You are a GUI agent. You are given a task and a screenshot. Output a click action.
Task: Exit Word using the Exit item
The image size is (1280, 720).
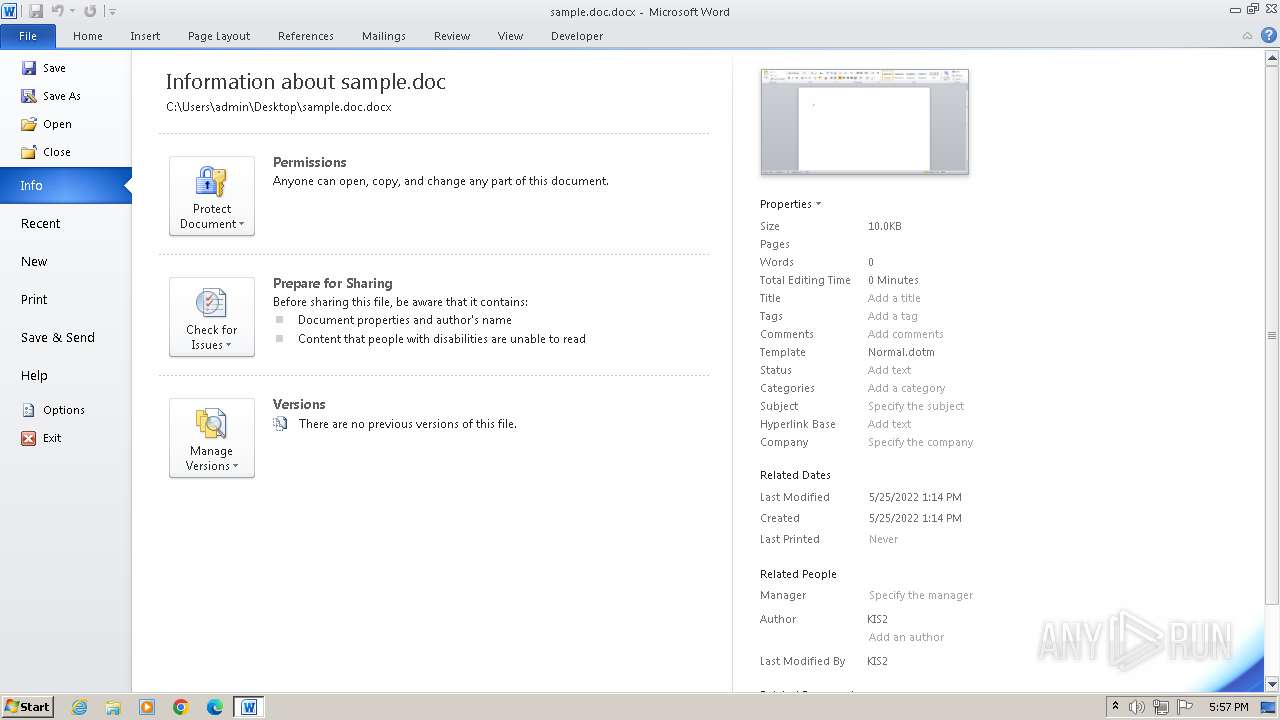(41, 438)
